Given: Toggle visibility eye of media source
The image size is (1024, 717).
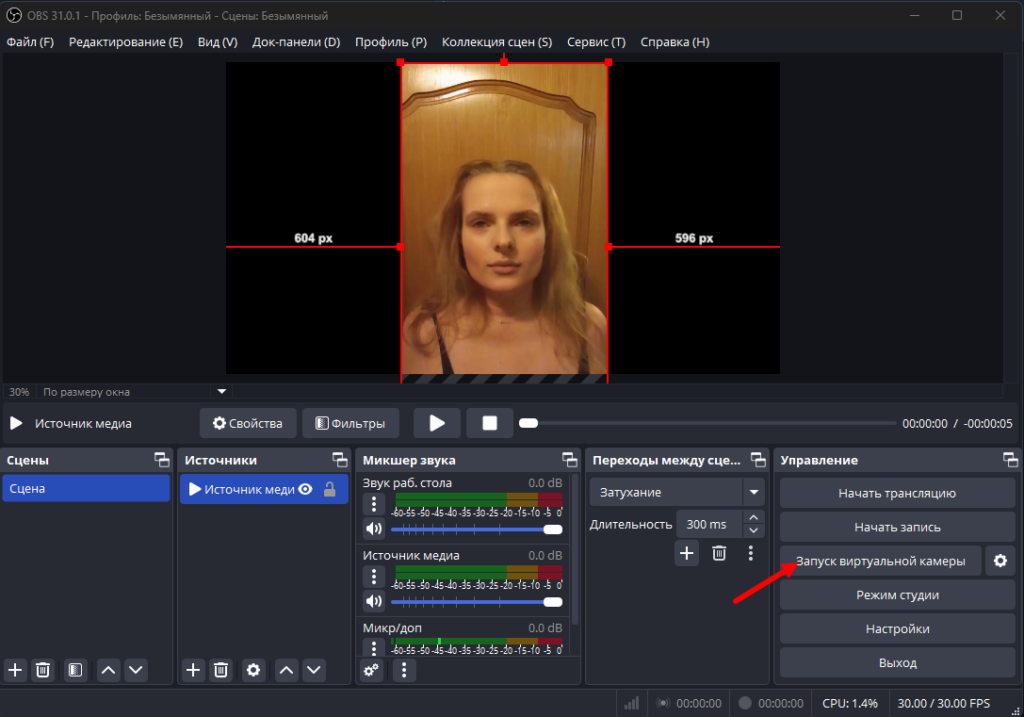Looking at the screenshot, I should (x=305, y=490).
